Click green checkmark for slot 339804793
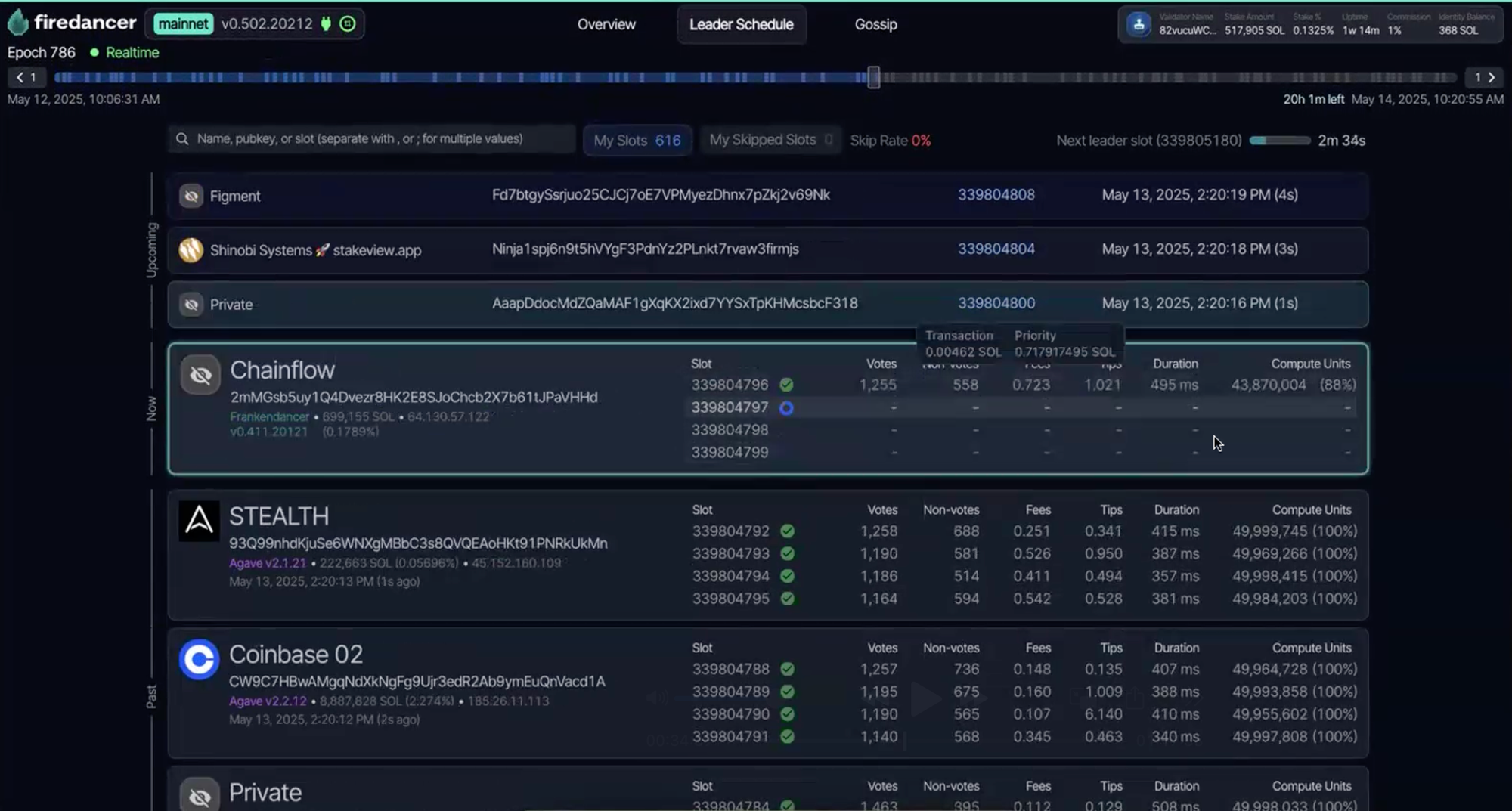 click(x=787, y=553)
